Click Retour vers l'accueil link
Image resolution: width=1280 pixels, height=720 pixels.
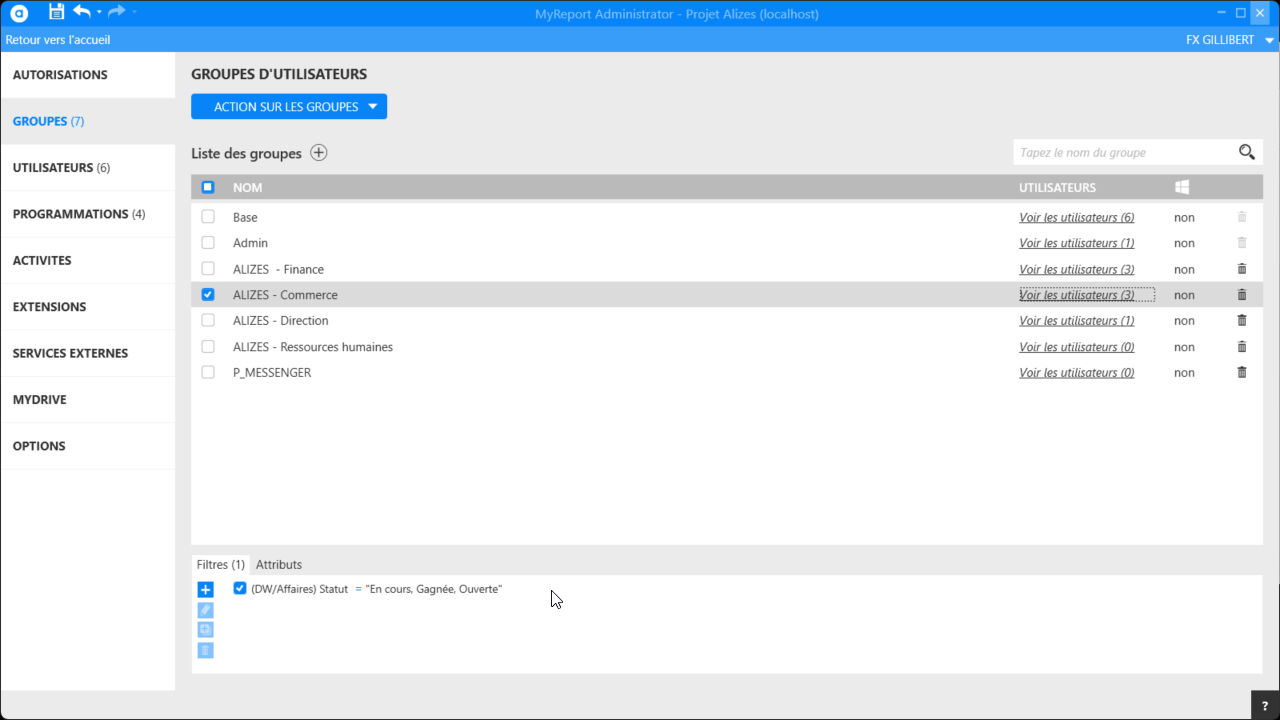click(58, 40)
